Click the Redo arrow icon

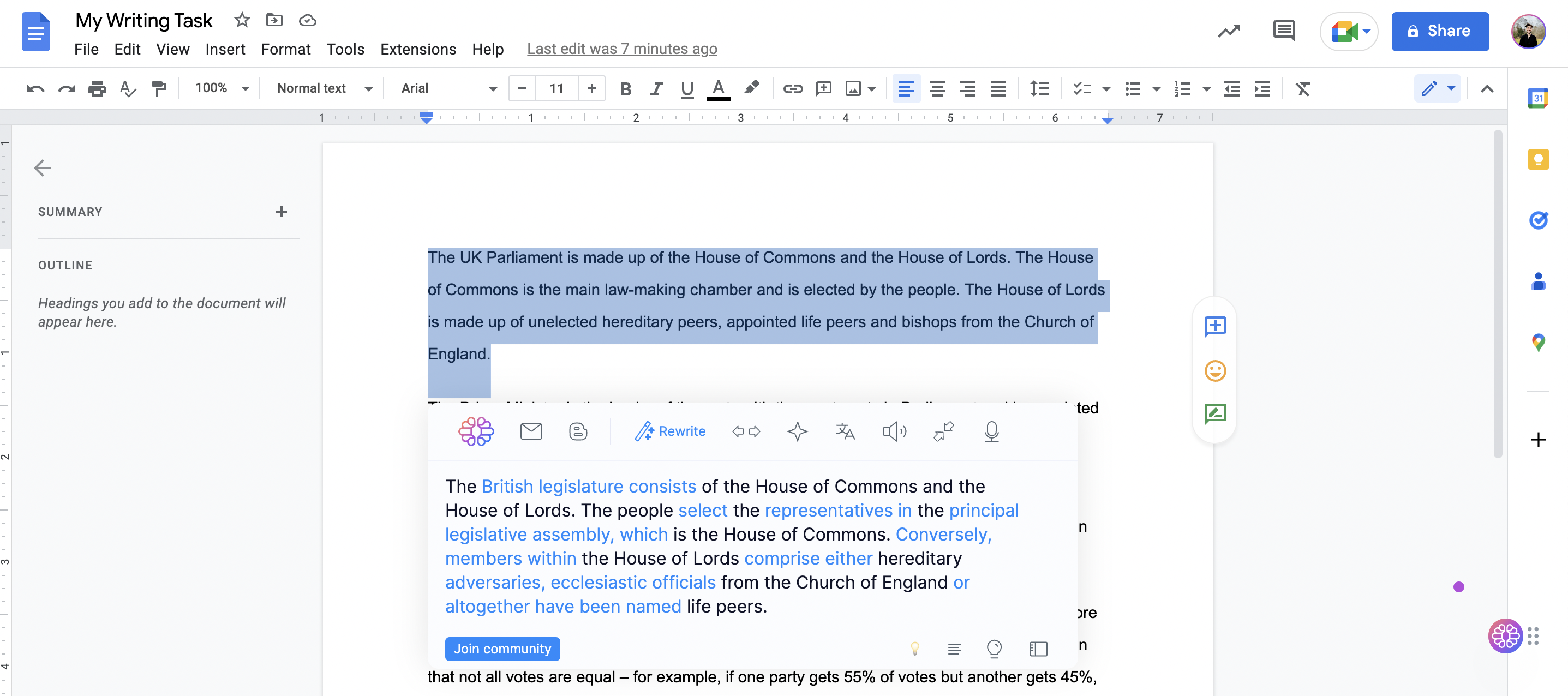click(x=67, y=89)
